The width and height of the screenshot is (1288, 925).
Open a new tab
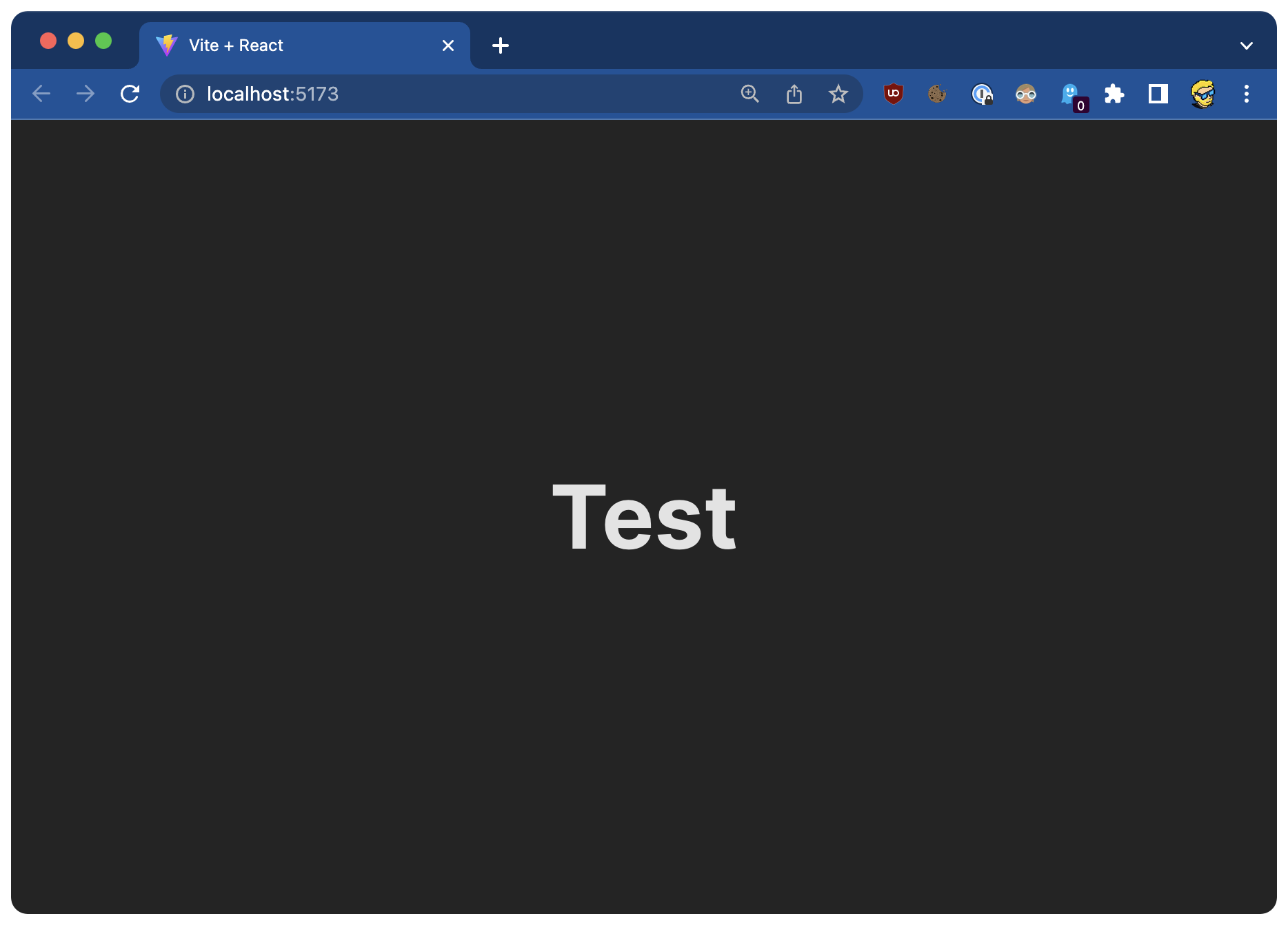[x=500, y=45]
